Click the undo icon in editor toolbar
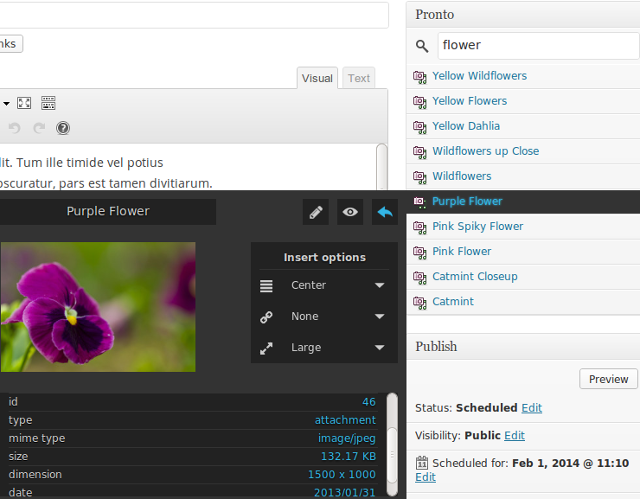Screen dimensions: 640x499 tap(14, 128)
